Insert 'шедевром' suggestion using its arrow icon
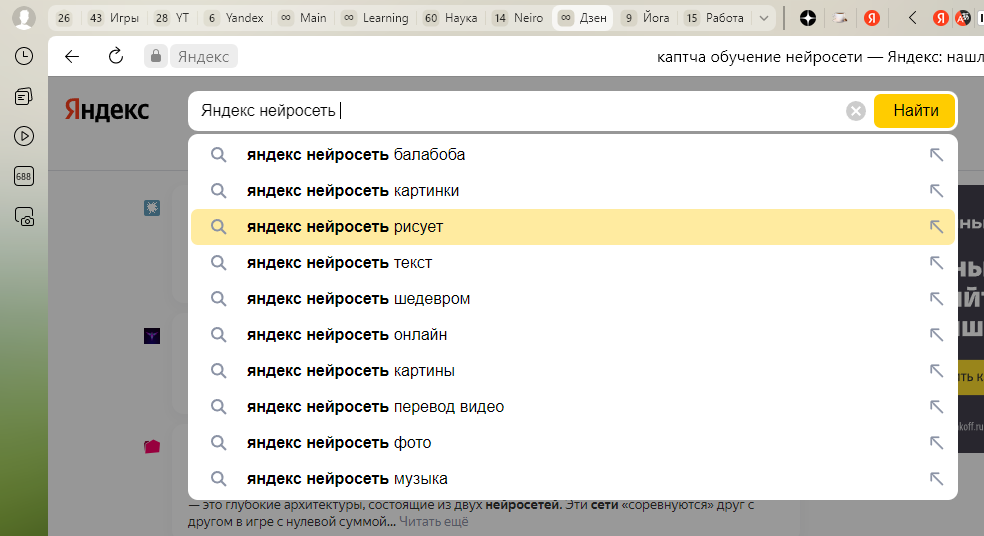Screen dimensions: 984x536 [x=936, y=299]
